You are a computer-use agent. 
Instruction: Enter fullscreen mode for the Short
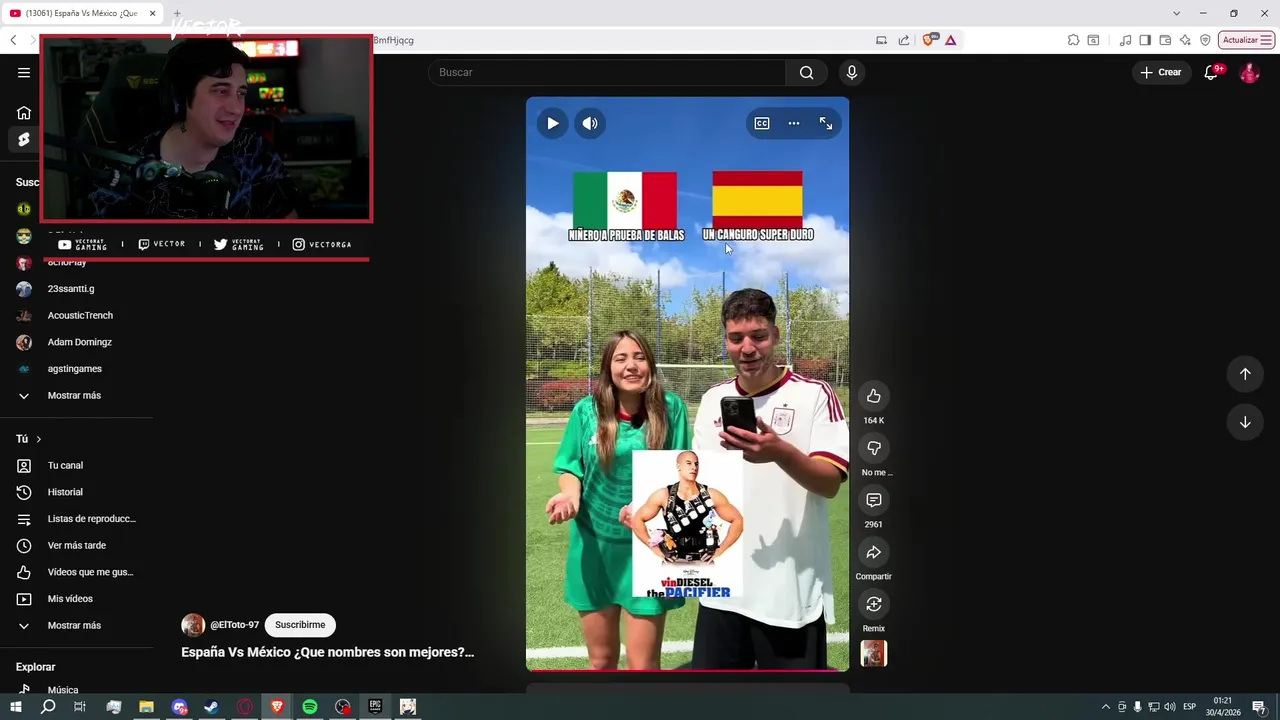[x=826, y=123]
